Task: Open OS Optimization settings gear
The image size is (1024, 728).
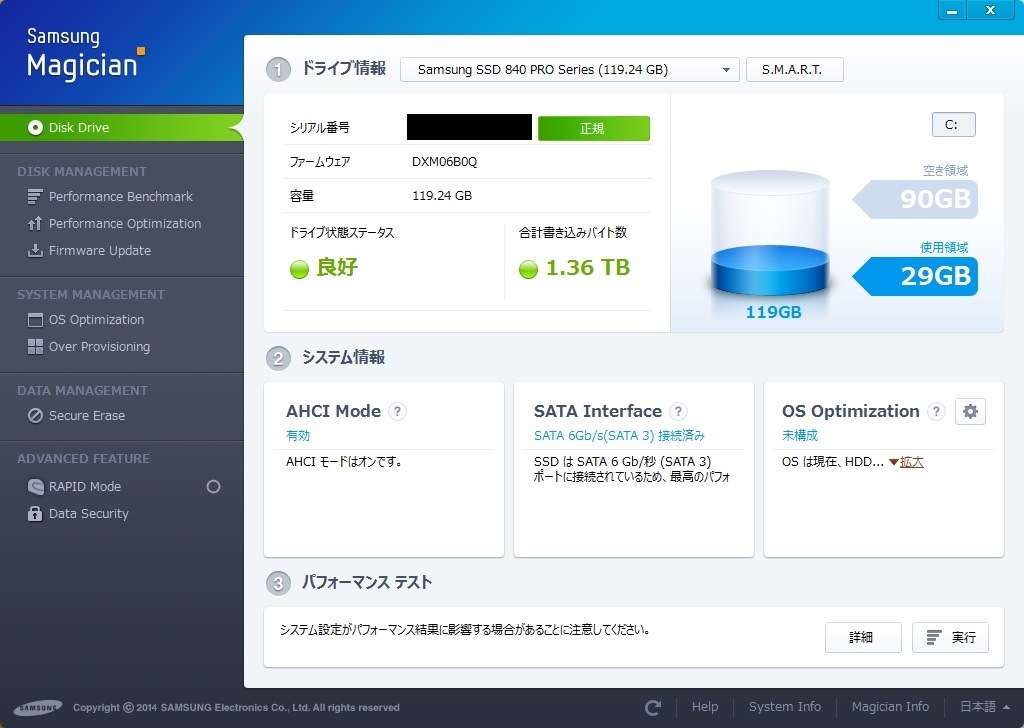Action: pyautogui.click(x=970, y=411)
